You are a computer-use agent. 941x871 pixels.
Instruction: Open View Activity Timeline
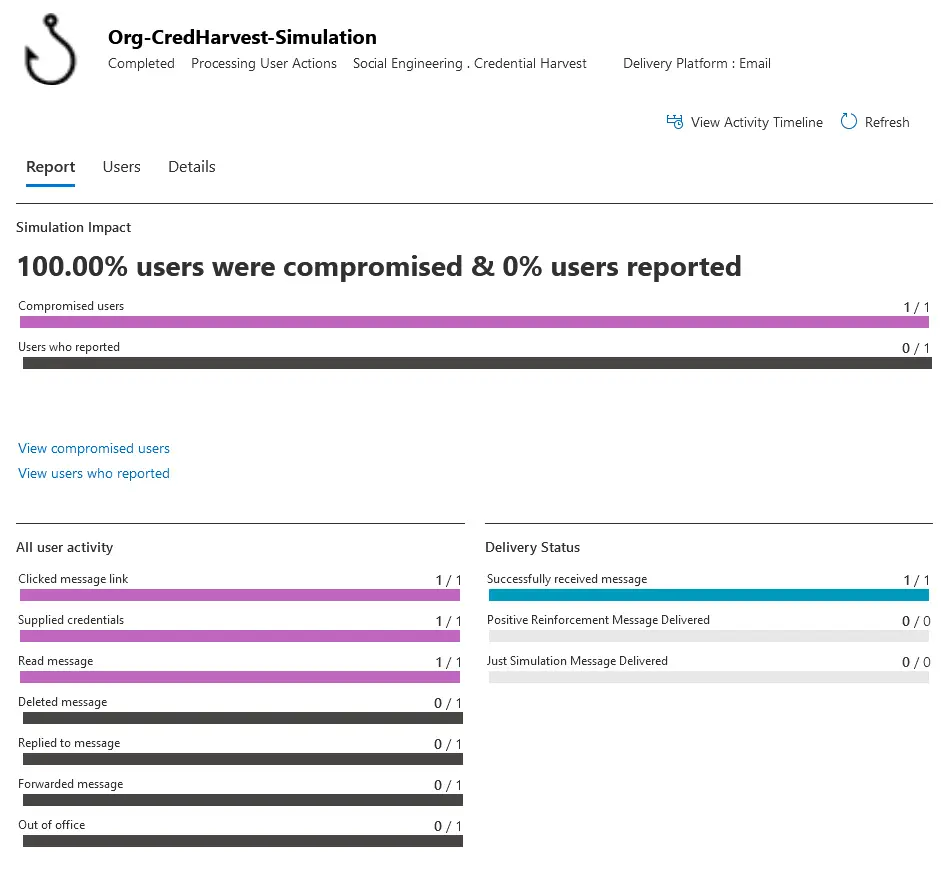pos(756,122)
